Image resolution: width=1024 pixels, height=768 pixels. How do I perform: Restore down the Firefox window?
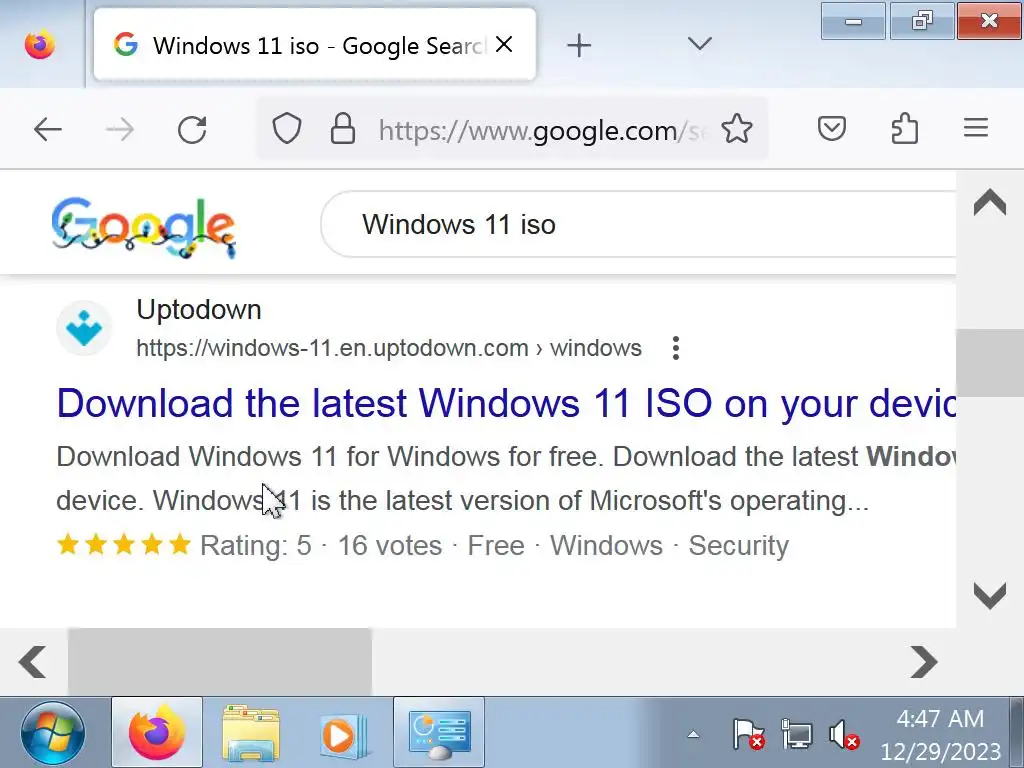[921, 21]
